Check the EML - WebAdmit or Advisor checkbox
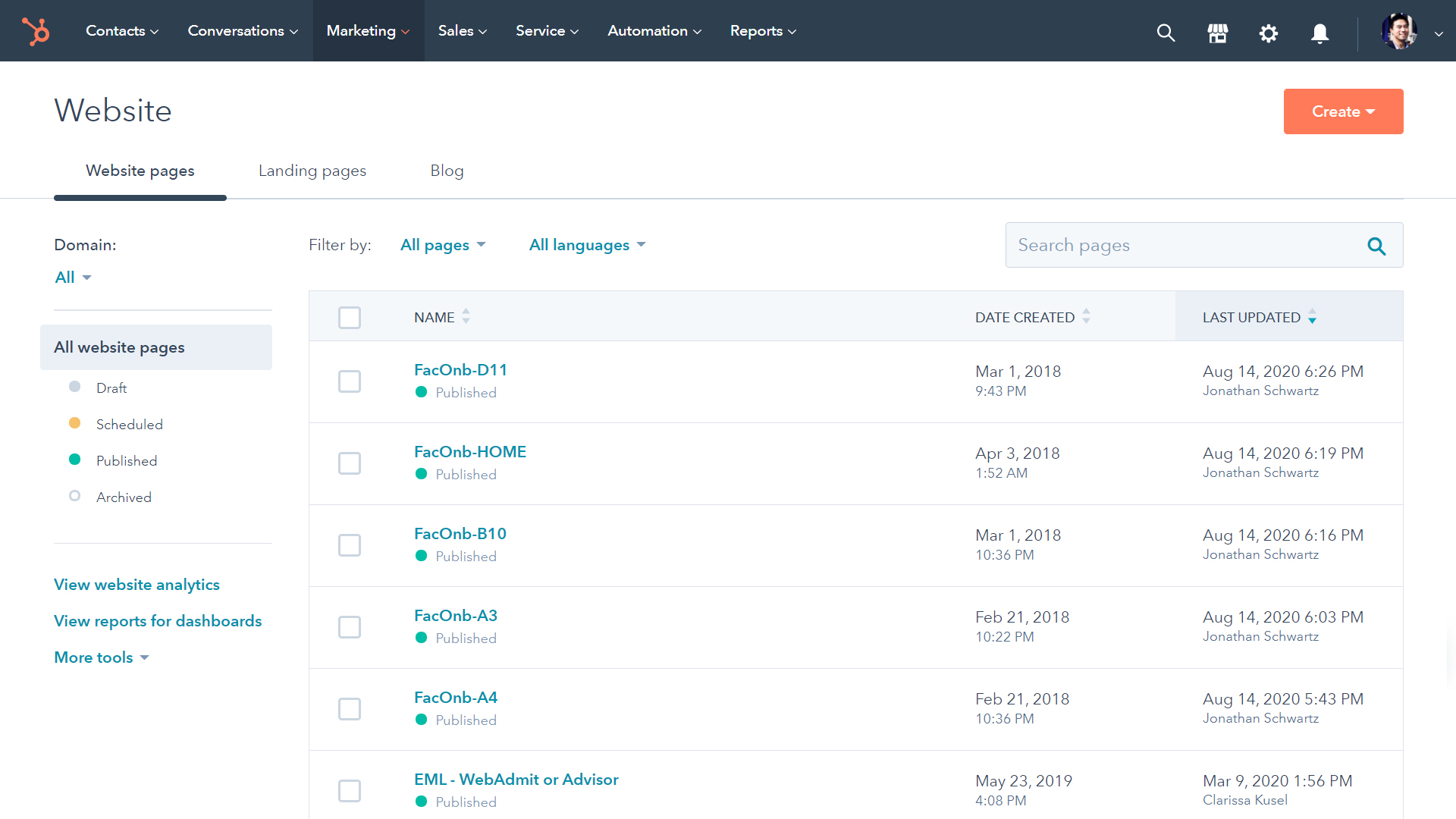1456x819 pixels. click(x=350, y=790)
